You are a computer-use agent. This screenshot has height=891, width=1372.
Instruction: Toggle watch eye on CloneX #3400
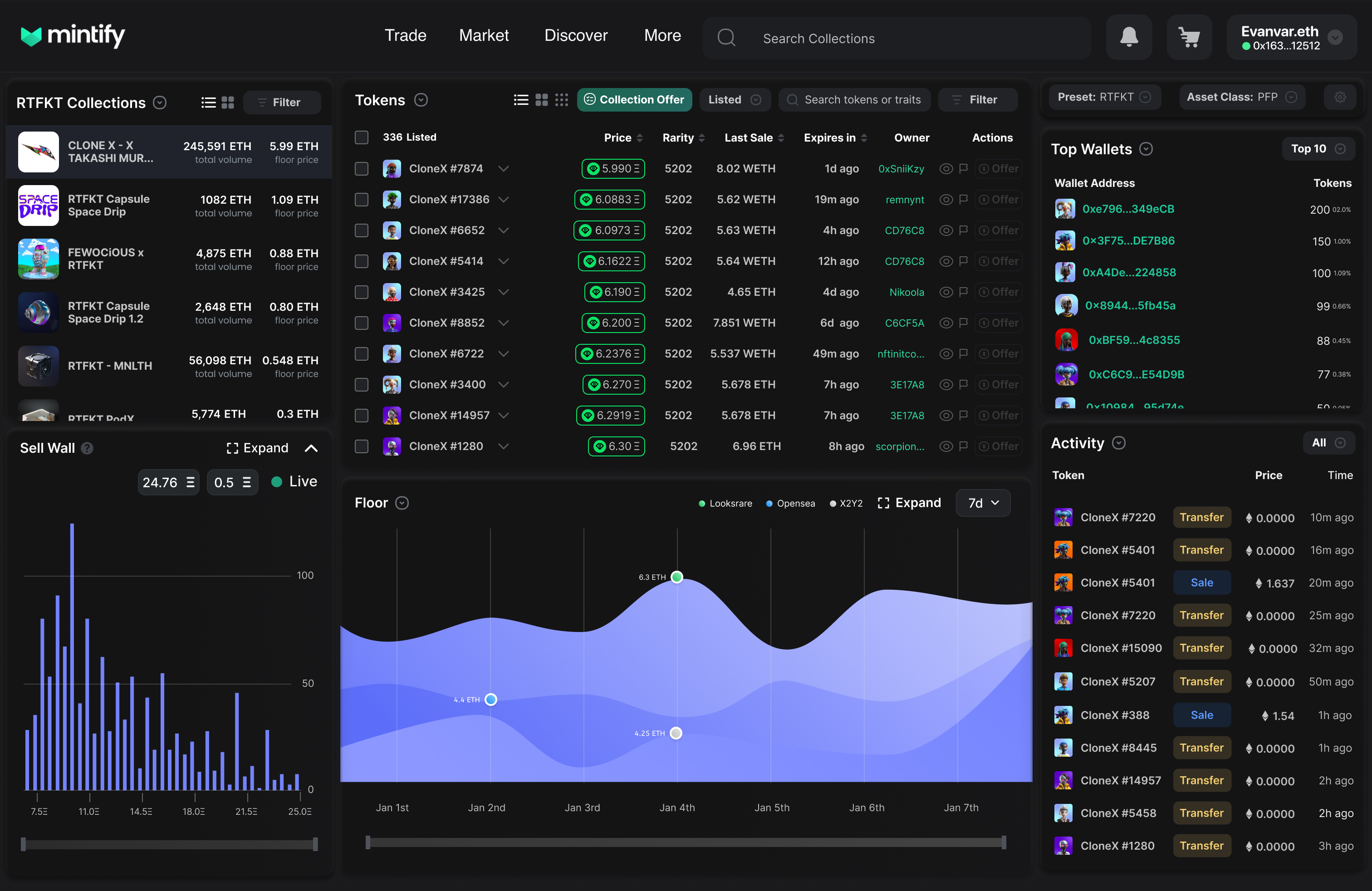(946, 384)
